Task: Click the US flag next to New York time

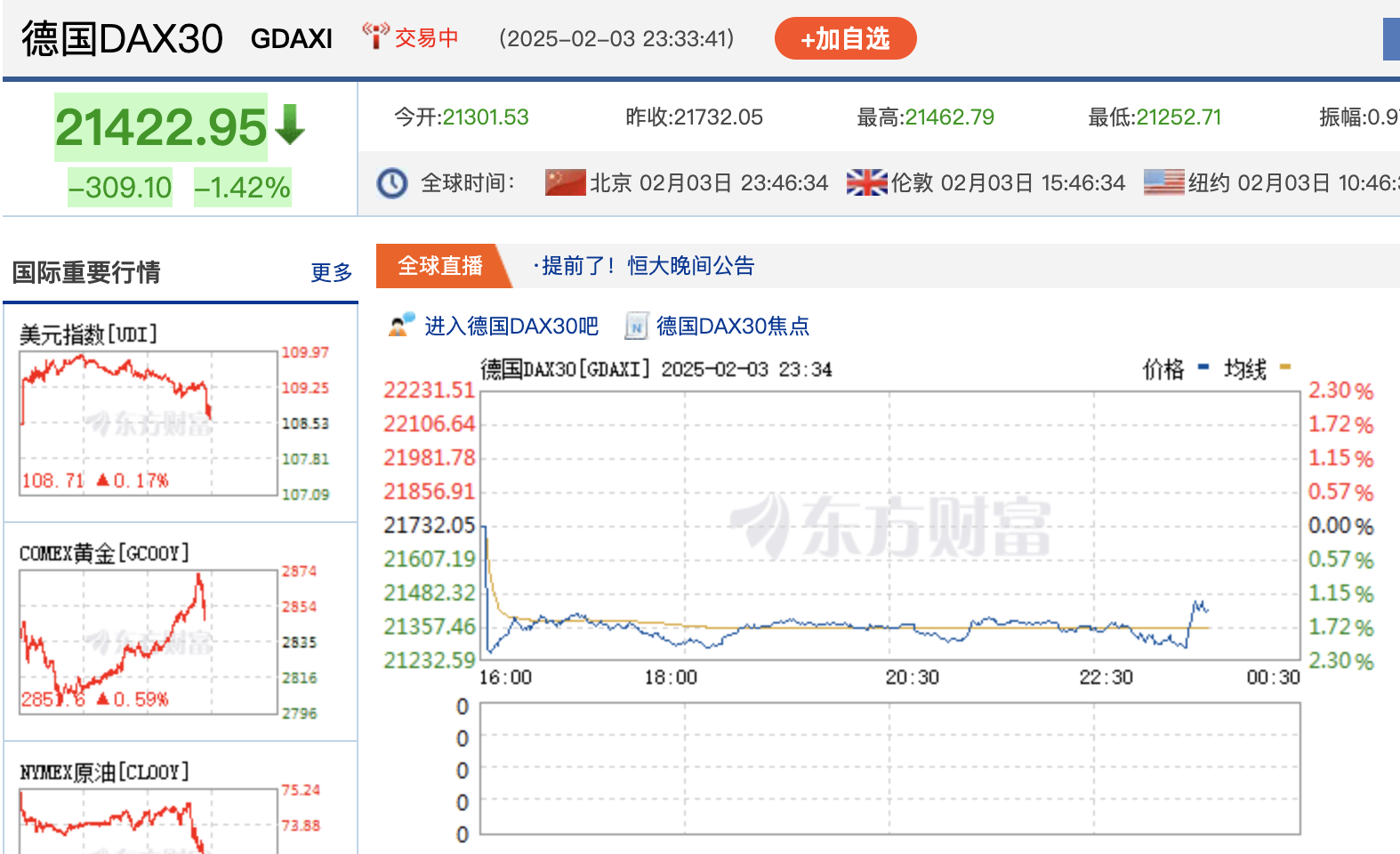Action: (1163, 182)
